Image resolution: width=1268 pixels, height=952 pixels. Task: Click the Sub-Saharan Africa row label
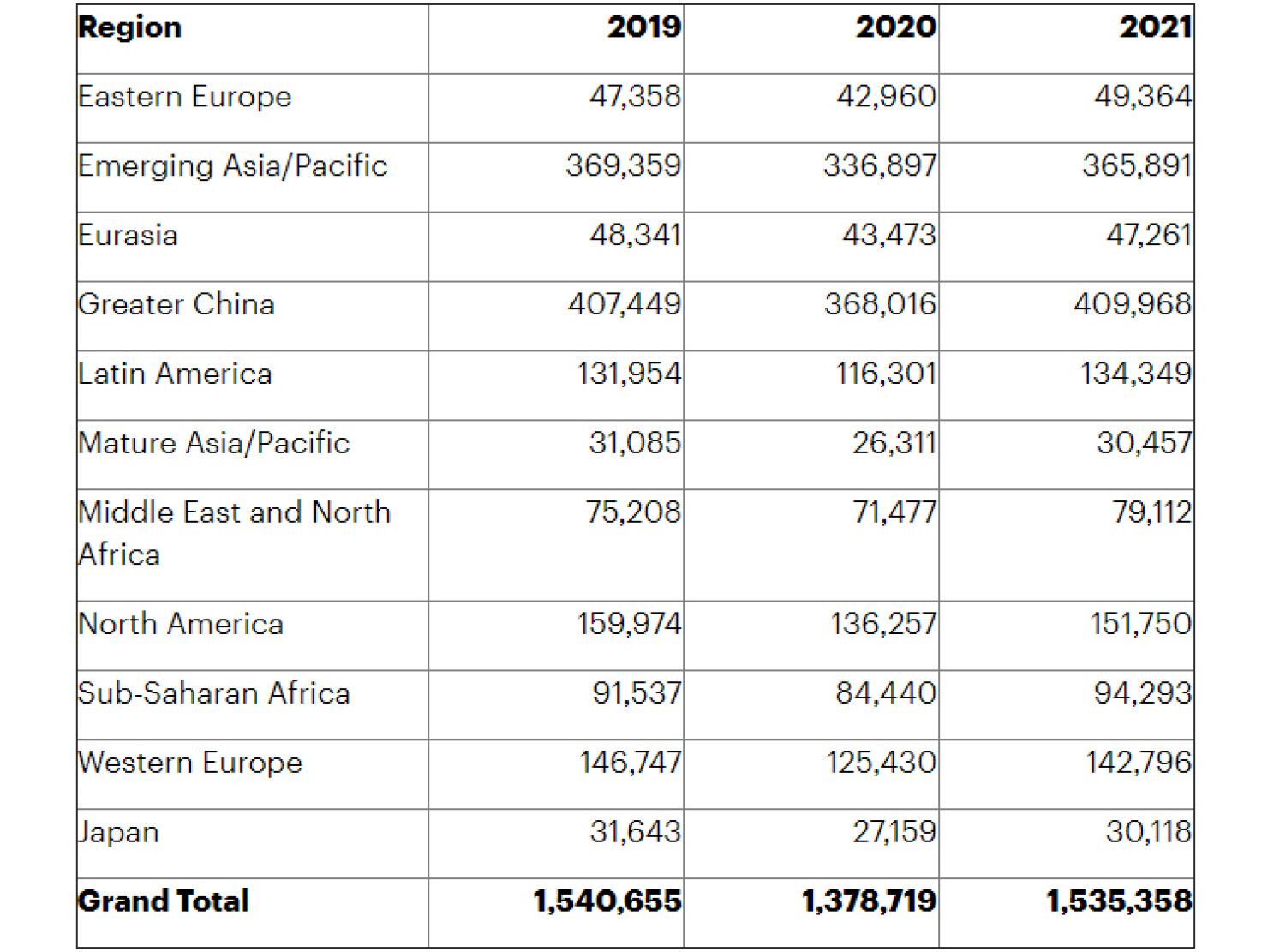pyautogui.click(x=214, y=693)
